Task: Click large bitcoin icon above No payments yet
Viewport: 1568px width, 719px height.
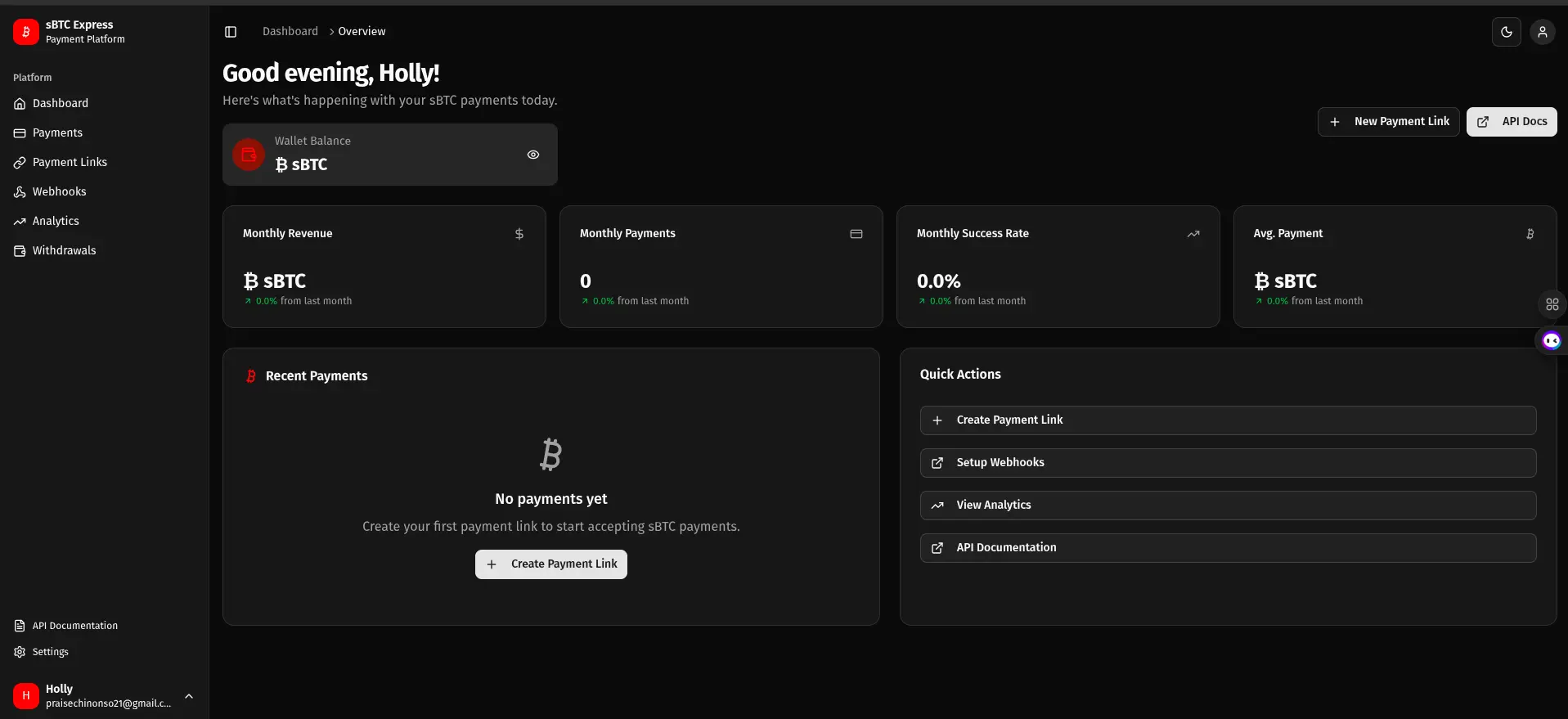Action: pyautogui.click(x=550, y=455)
